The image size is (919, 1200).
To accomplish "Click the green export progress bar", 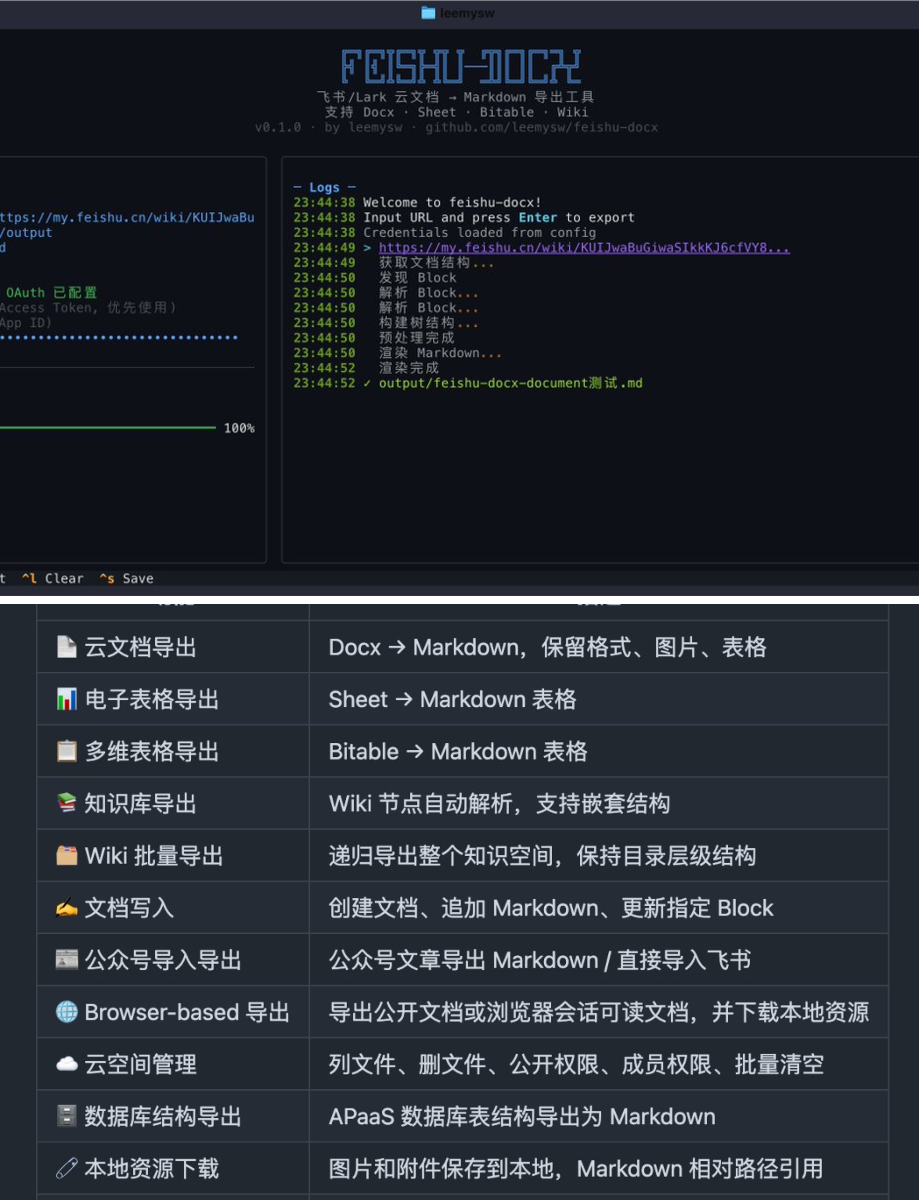I will click(107, 428).
